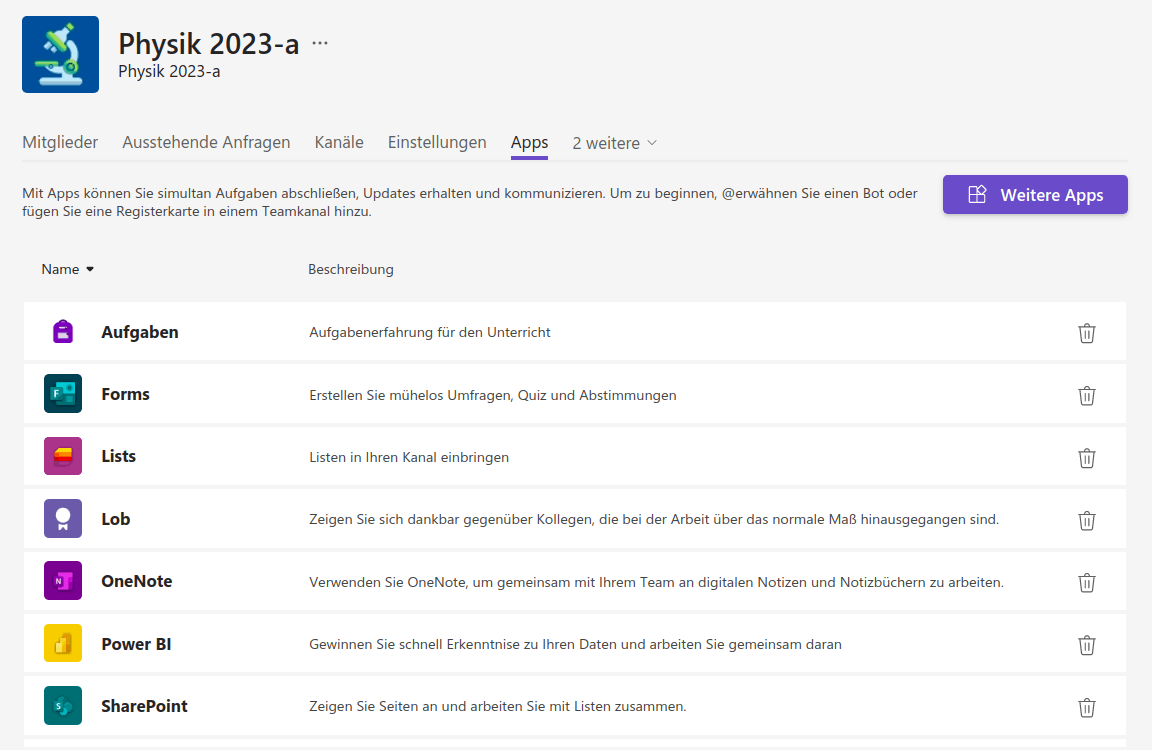
Task: Click description 'Zeigen Sie Seiten an und arbeiten'
Action: tap(497, 706)
